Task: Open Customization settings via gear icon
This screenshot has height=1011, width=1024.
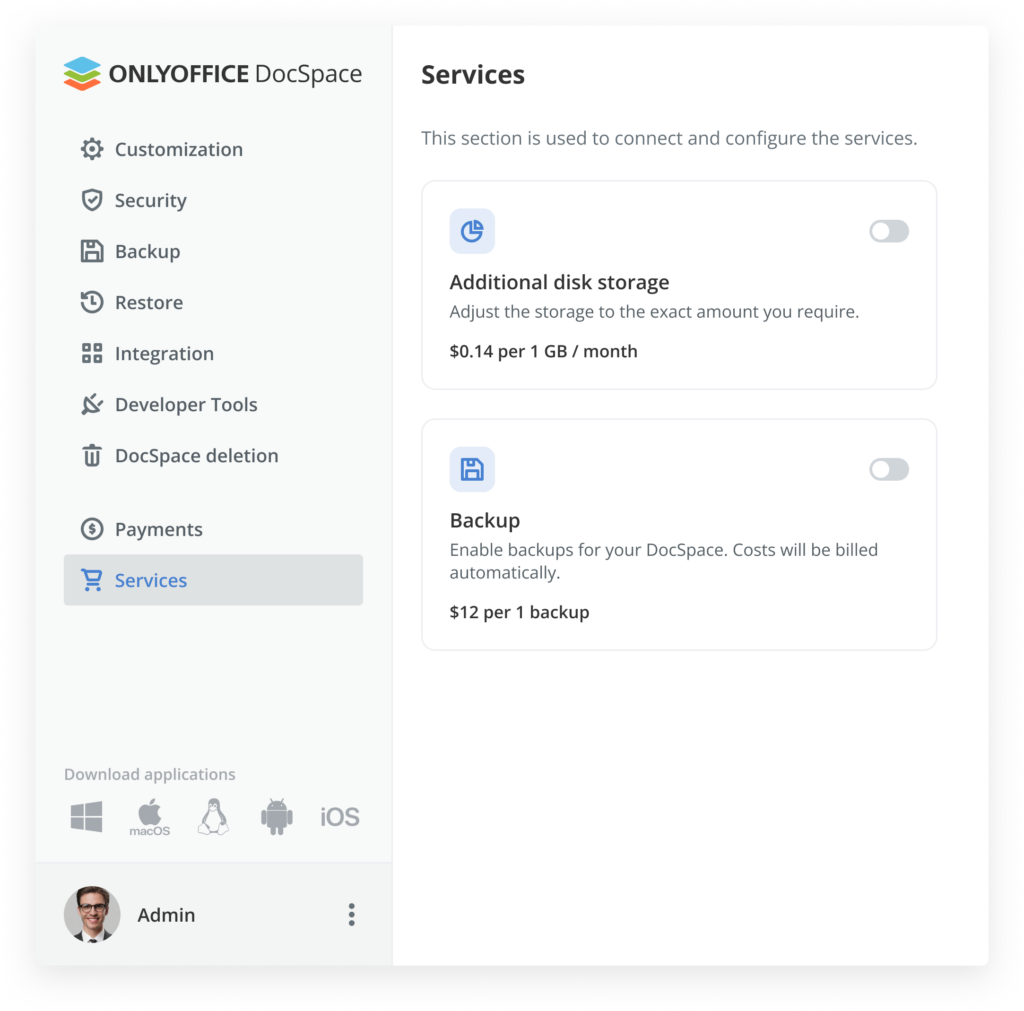Action: 92,150
